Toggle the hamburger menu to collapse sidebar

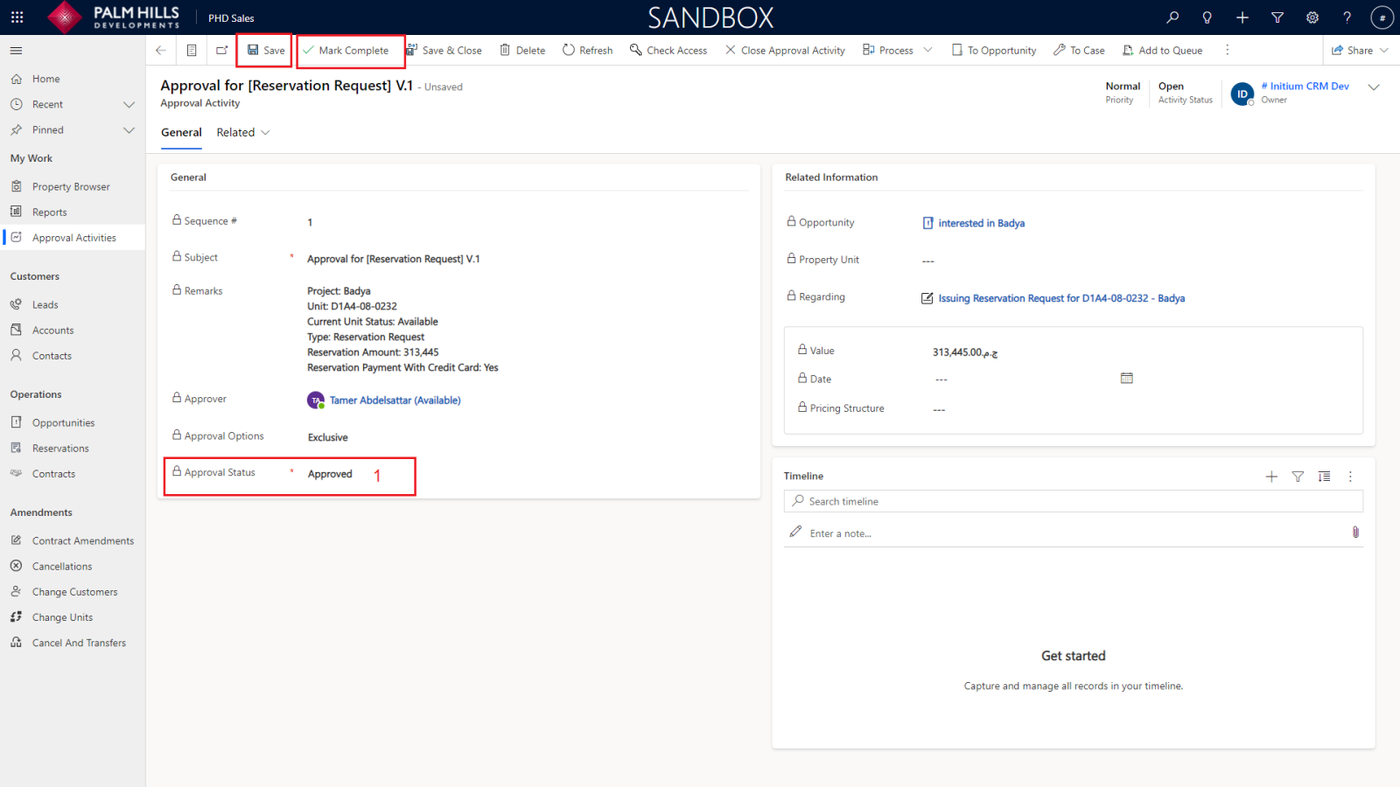point(16,50)
